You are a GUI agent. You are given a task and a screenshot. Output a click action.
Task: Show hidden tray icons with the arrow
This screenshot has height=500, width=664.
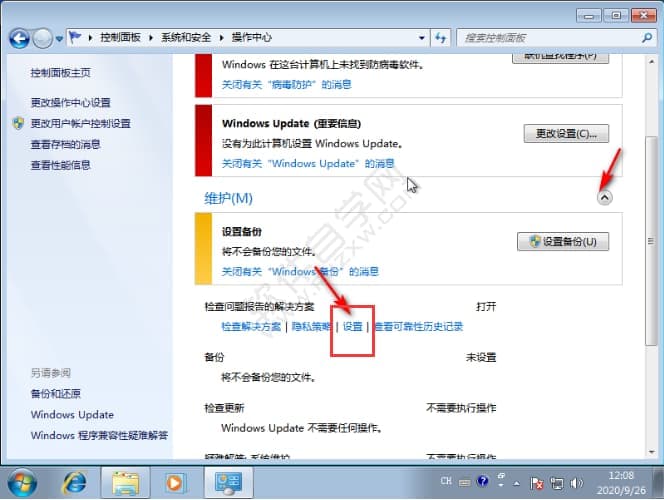point(515,483)
